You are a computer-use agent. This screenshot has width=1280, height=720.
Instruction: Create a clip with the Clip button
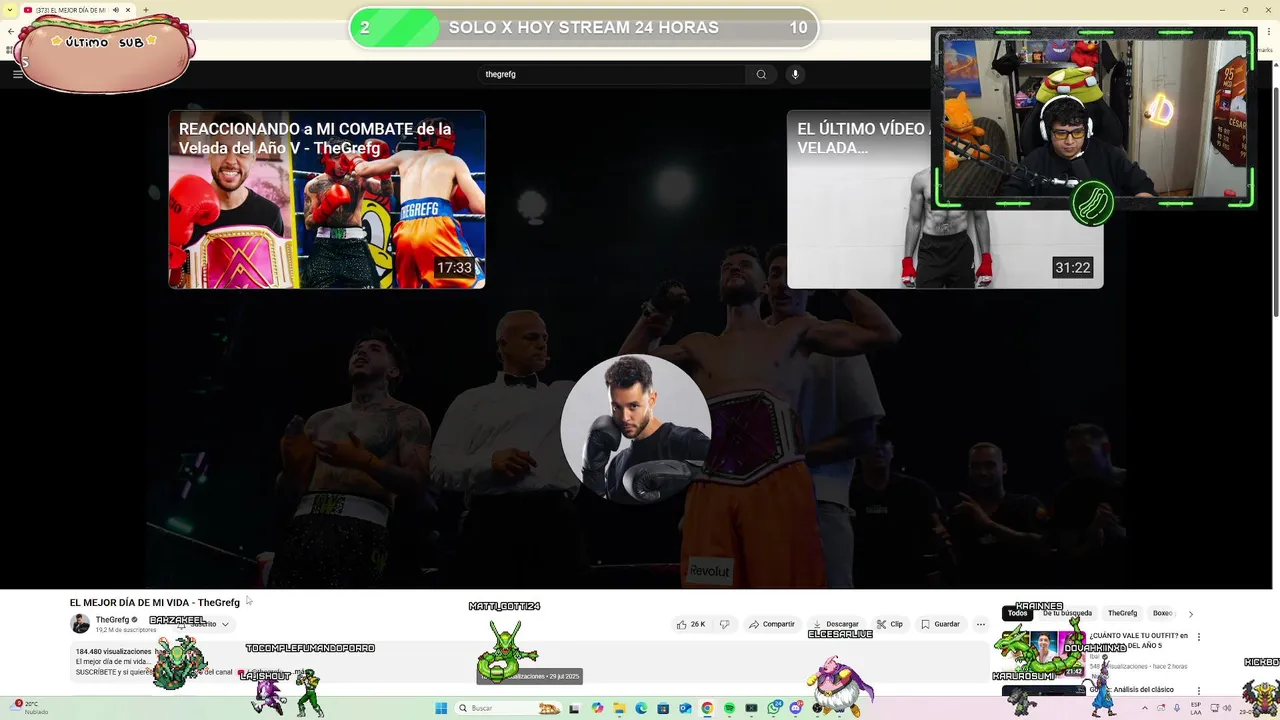[x=889, y=624]
